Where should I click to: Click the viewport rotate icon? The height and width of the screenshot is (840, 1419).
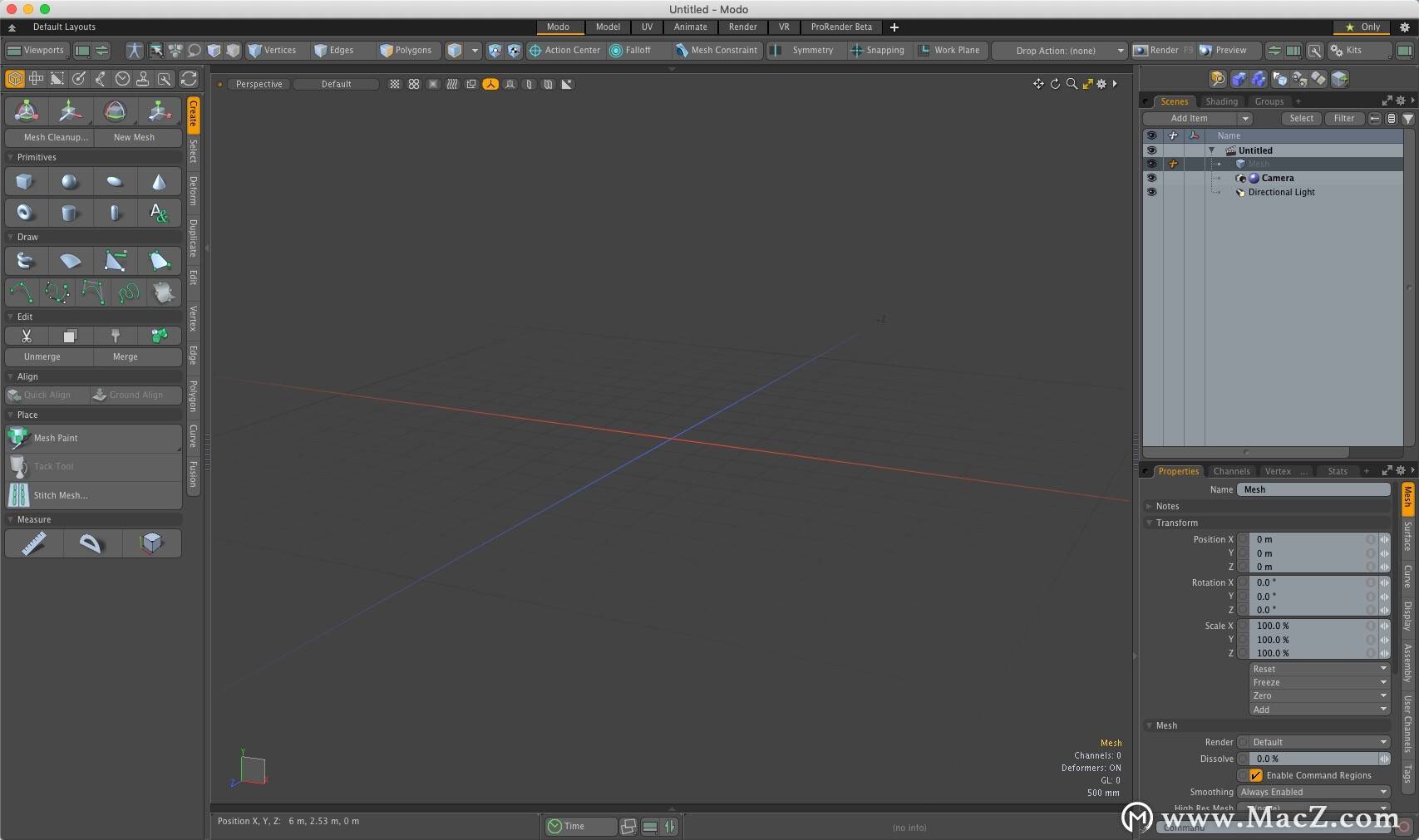click(1055, 84)
